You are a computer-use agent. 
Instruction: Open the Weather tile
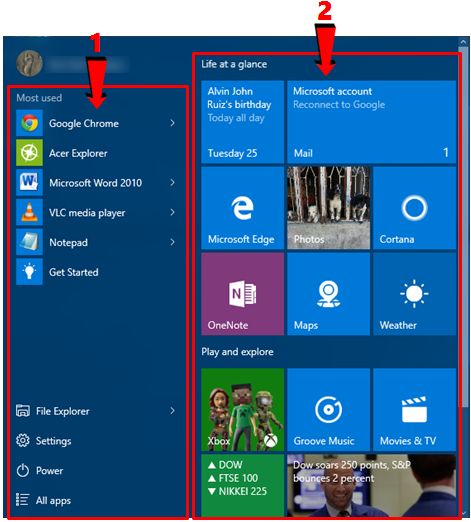[414, 294]
